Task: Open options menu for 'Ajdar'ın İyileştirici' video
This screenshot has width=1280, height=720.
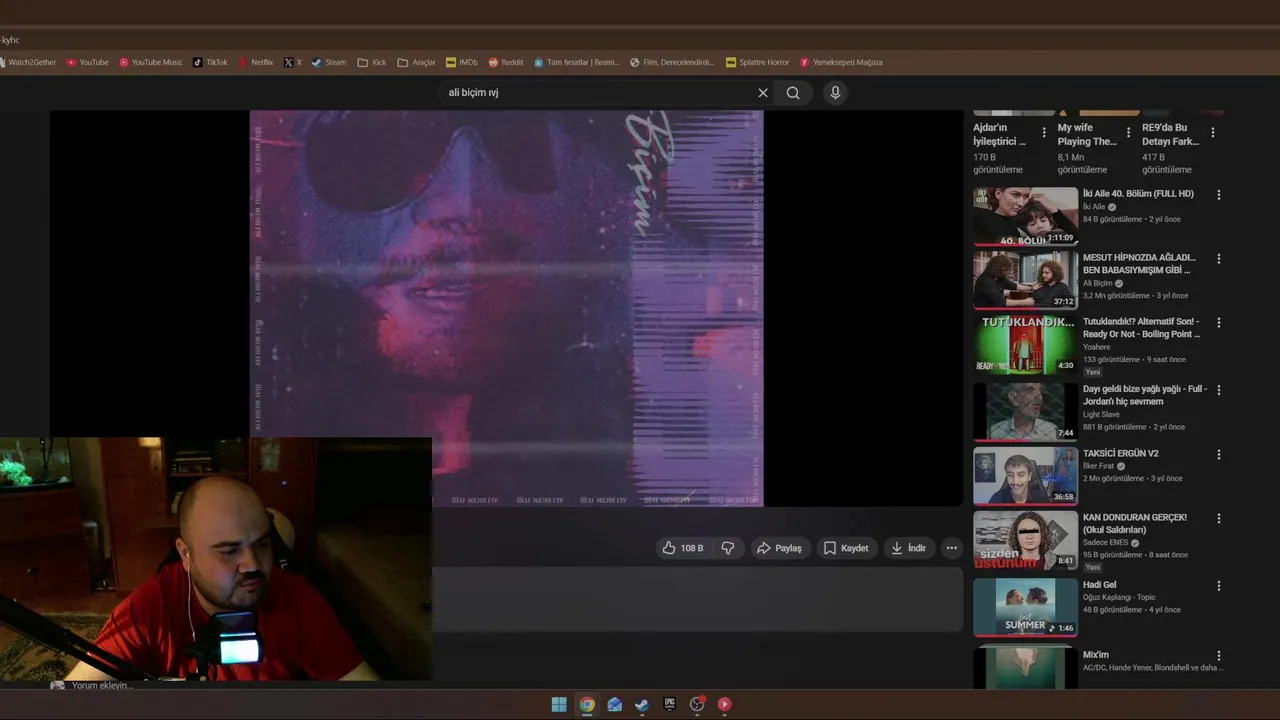Action: [x=1044, y=132]
